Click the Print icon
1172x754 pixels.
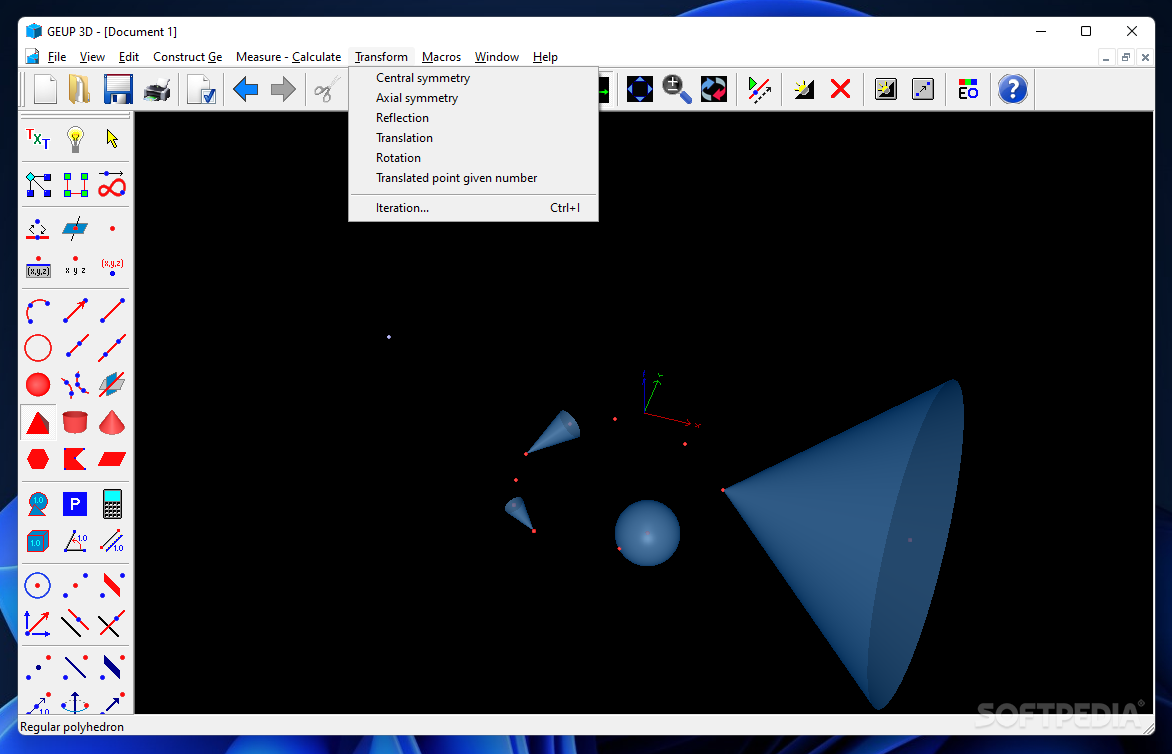click(157, 90)
